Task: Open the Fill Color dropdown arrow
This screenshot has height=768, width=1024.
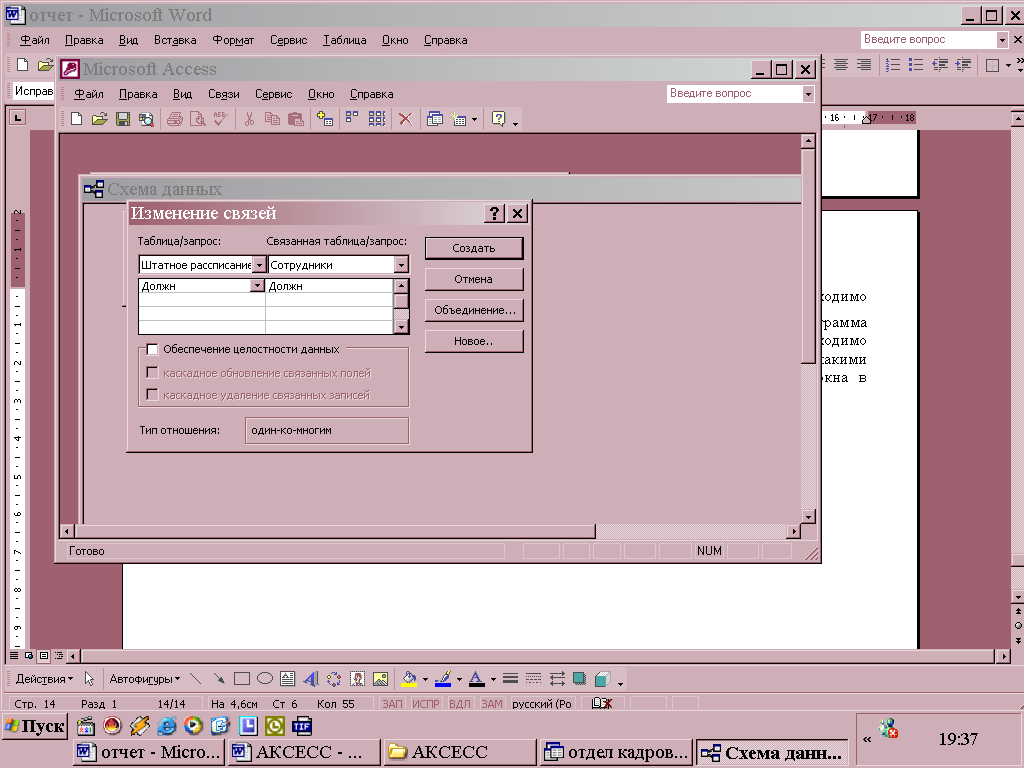Action: (425, 679)
